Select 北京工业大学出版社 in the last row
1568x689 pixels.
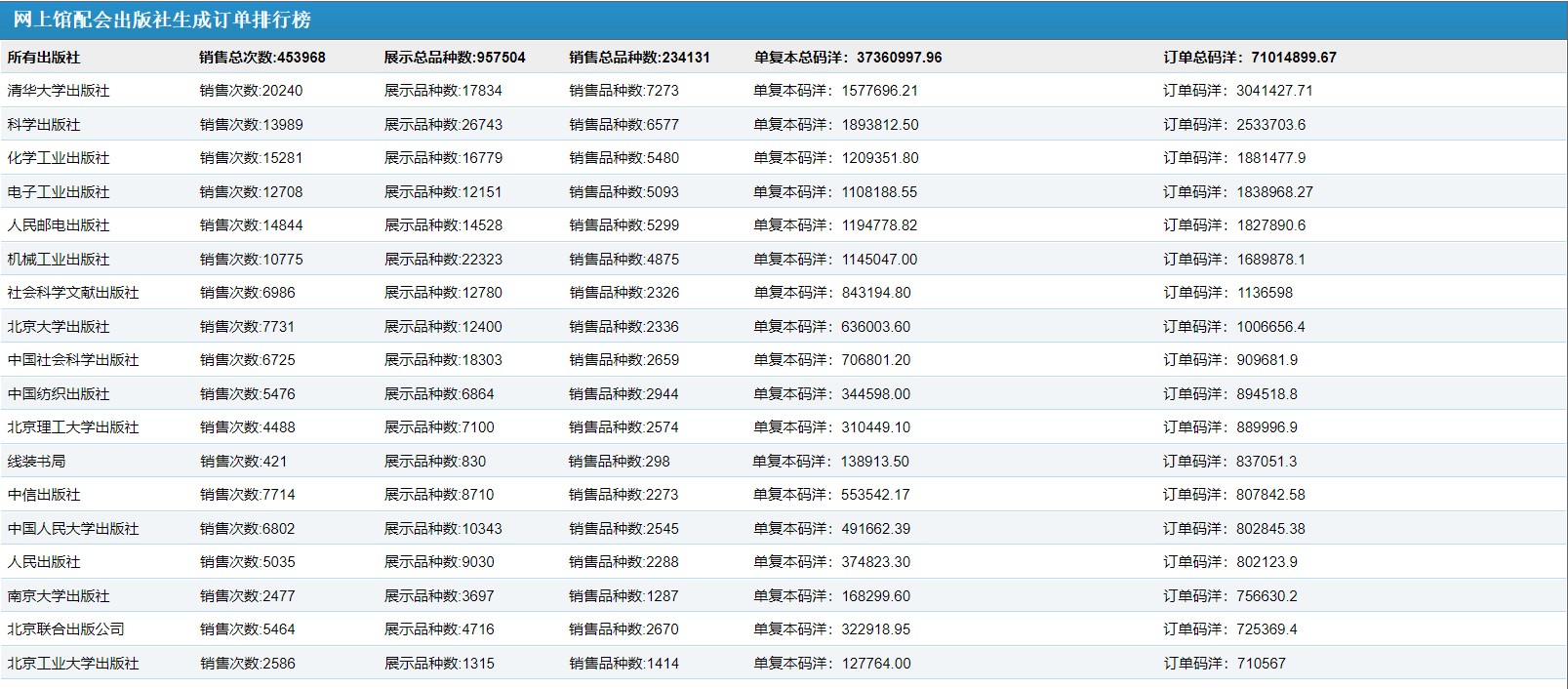[x=73, y=664]
